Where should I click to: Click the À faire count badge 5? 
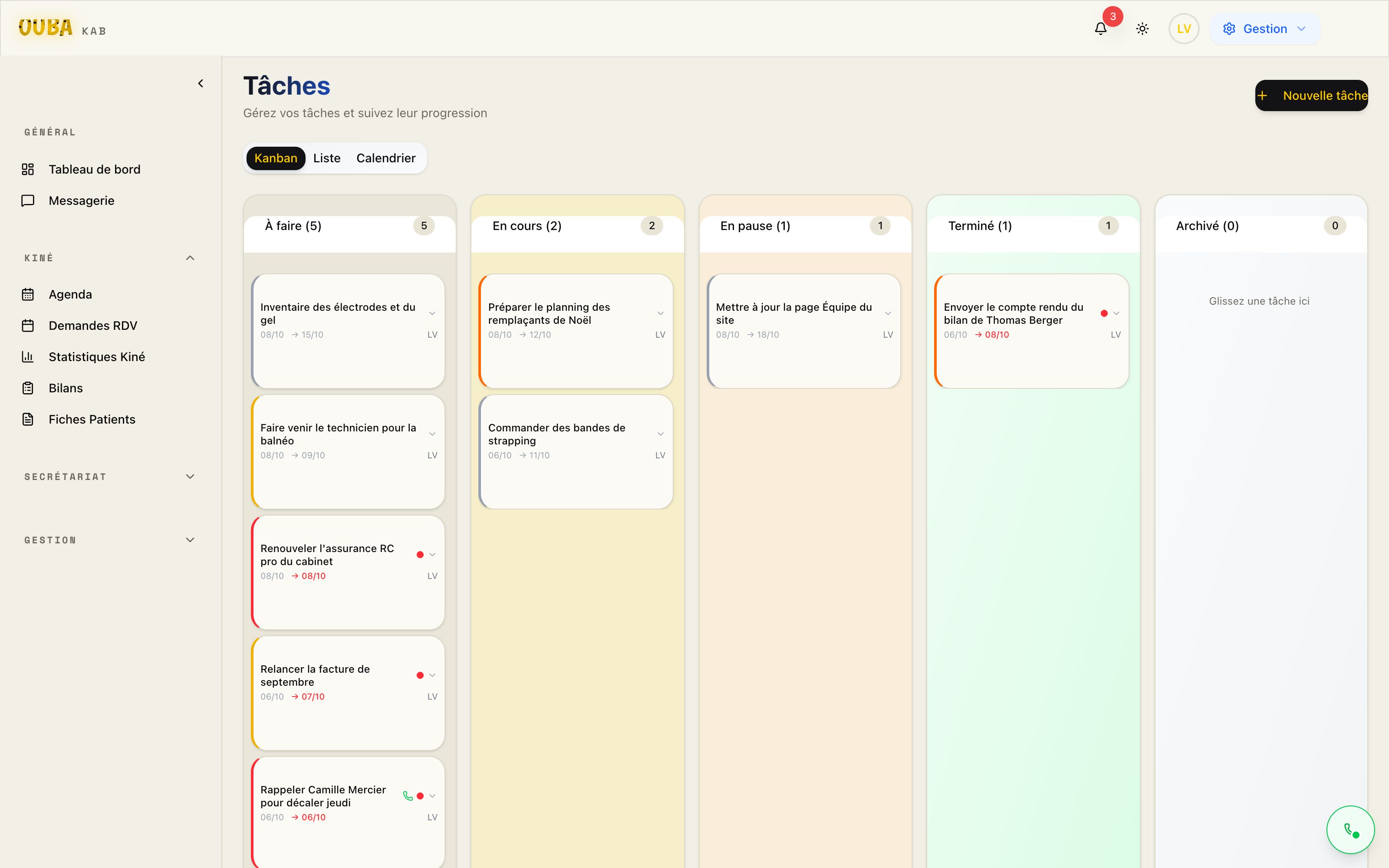point(424,226)
